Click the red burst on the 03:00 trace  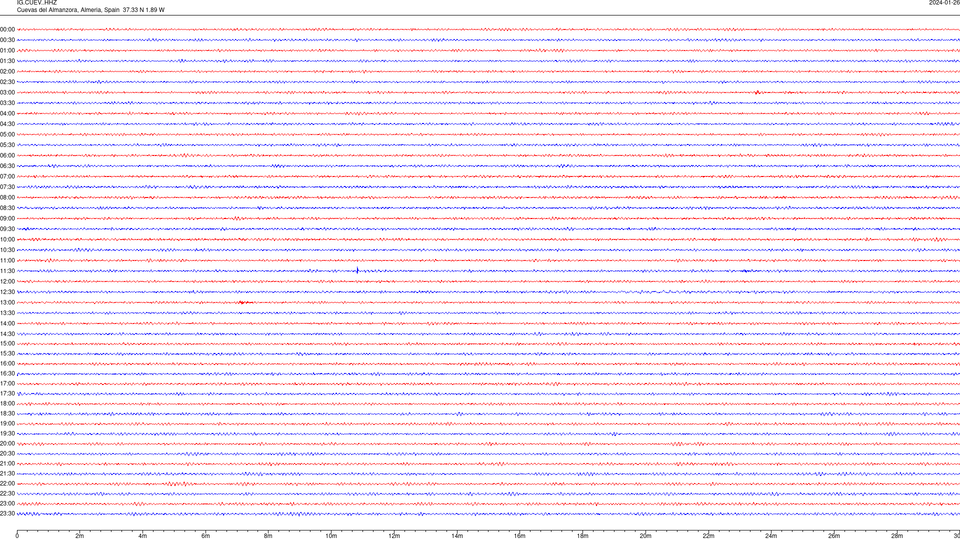point(757,92)
